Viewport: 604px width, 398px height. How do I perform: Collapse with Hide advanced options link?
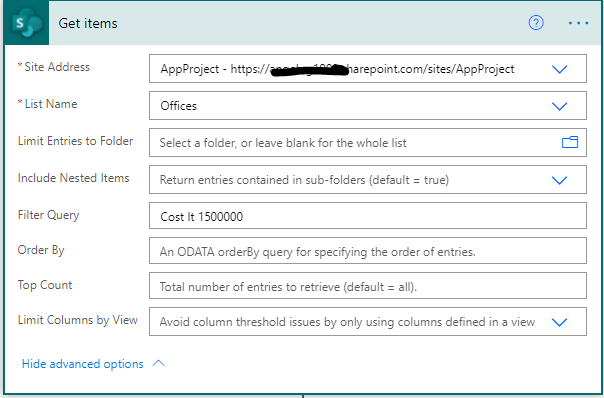[82, 364]
